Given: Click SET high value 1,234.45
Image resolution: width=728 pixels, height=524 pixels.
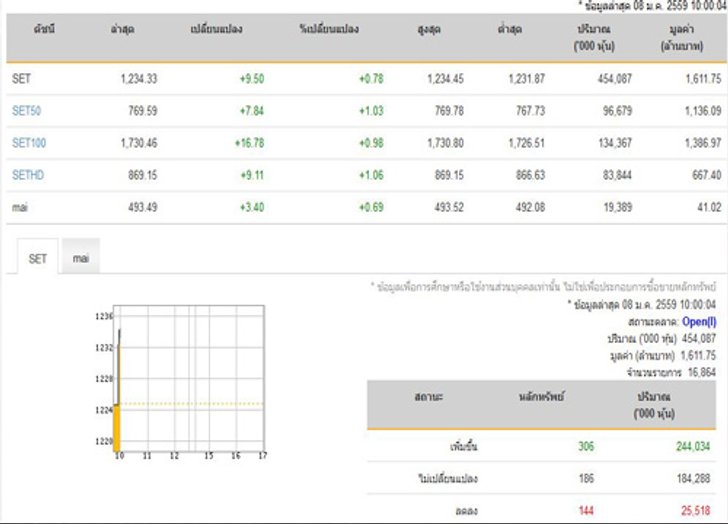Looking at the screenshot, I should [x=445, y=78].
